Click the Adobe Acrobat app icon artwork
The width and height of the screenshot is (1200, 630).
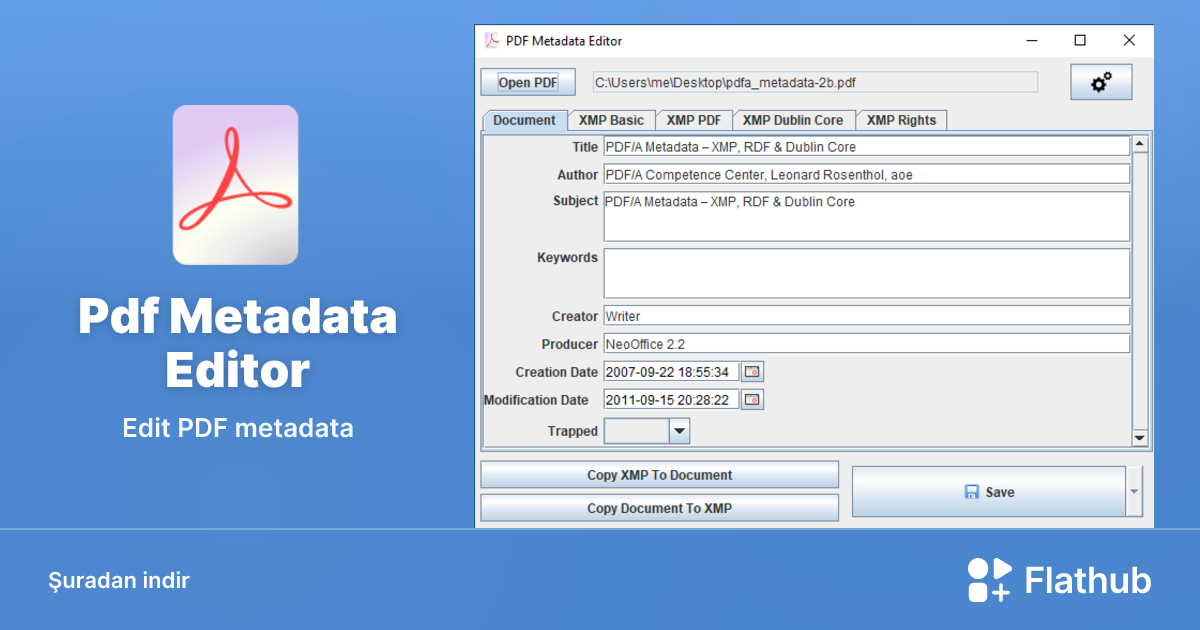236,184
